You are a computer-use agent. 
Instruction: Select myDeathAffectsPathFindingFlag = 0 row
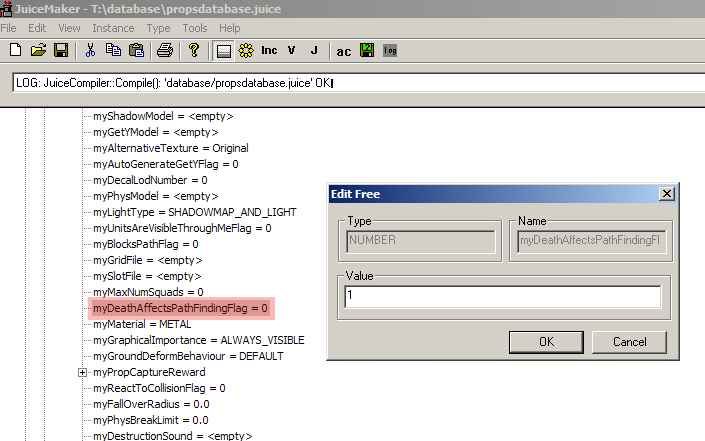pyautogui.click(x=180, y=308)
